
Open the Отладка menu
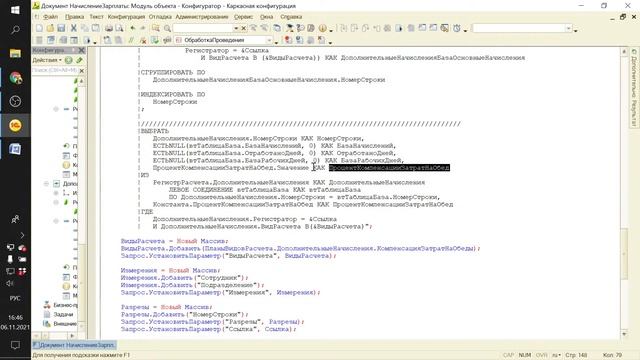point(160,17)
